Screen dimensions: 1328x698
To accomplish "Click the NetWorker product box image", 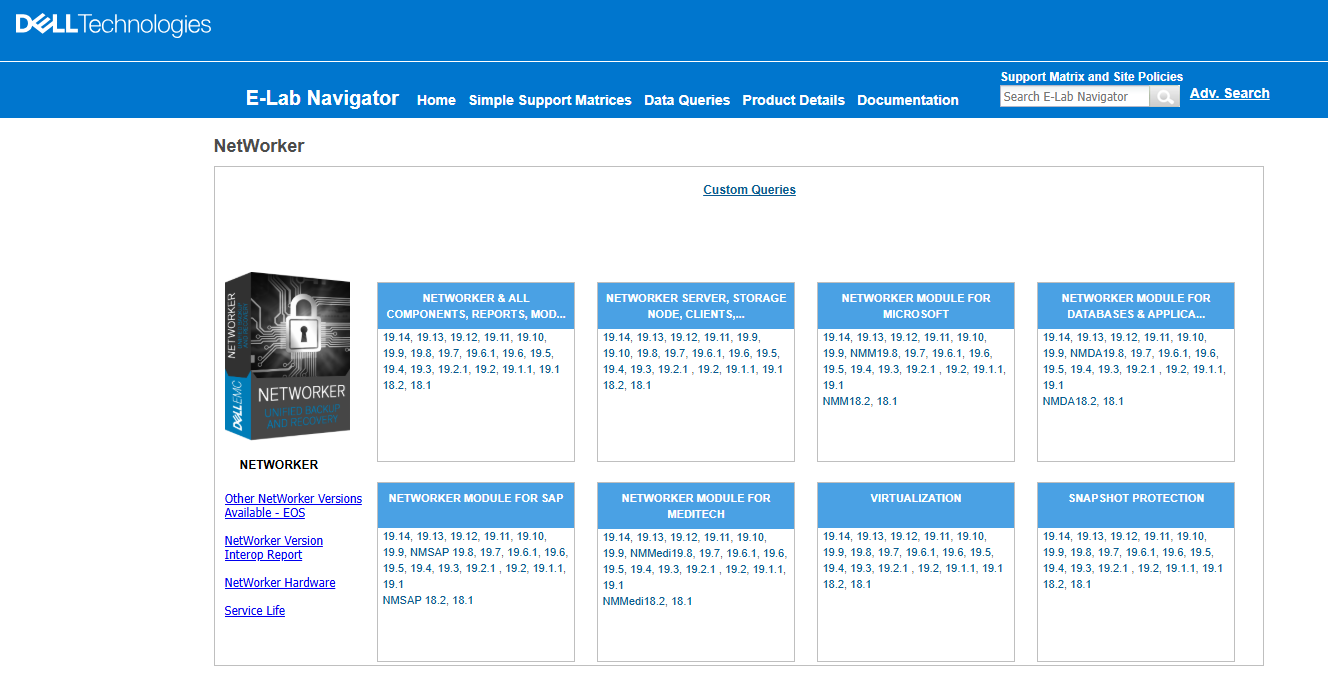I will click(x=287, y=356).
